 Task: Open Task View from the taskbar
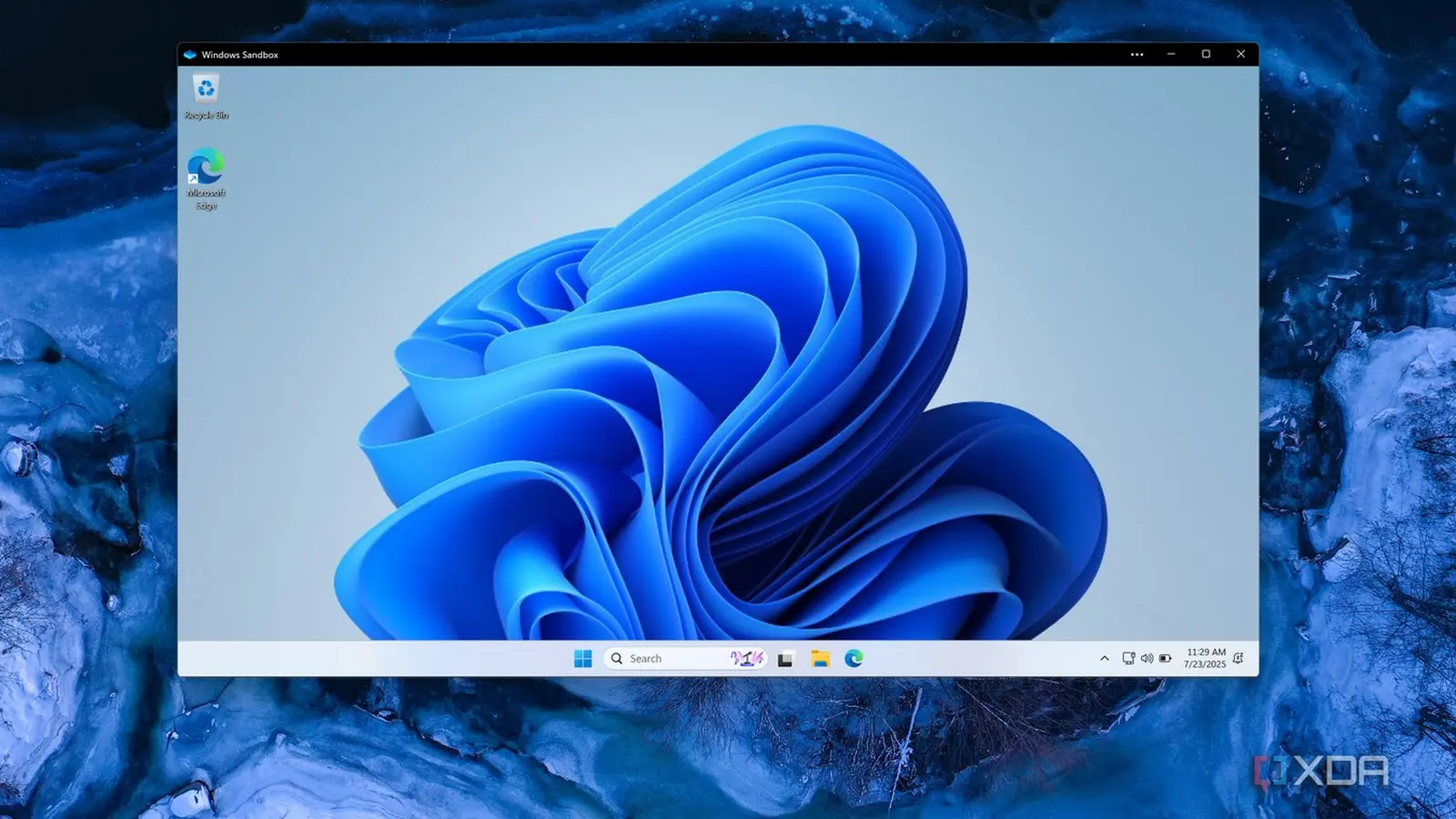tap(785, 659)
